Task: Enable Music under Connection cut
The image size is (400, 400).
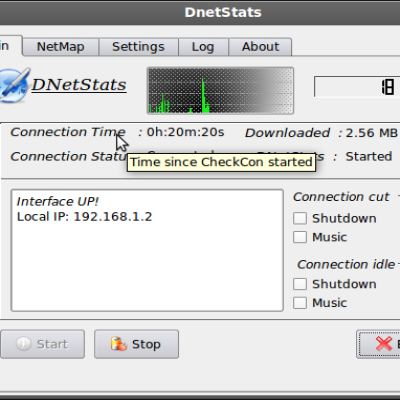Action: (300, 237)
